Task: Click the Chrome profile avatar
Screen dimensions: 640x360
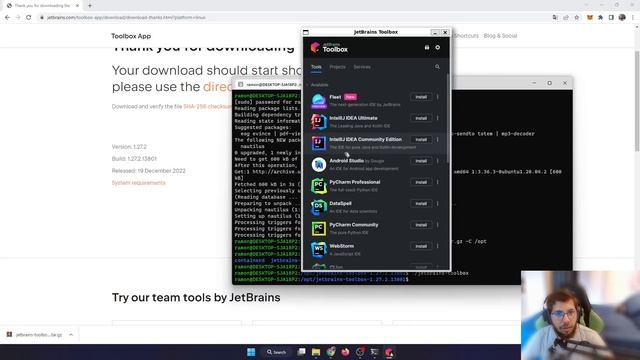Action: click(622, 18)
